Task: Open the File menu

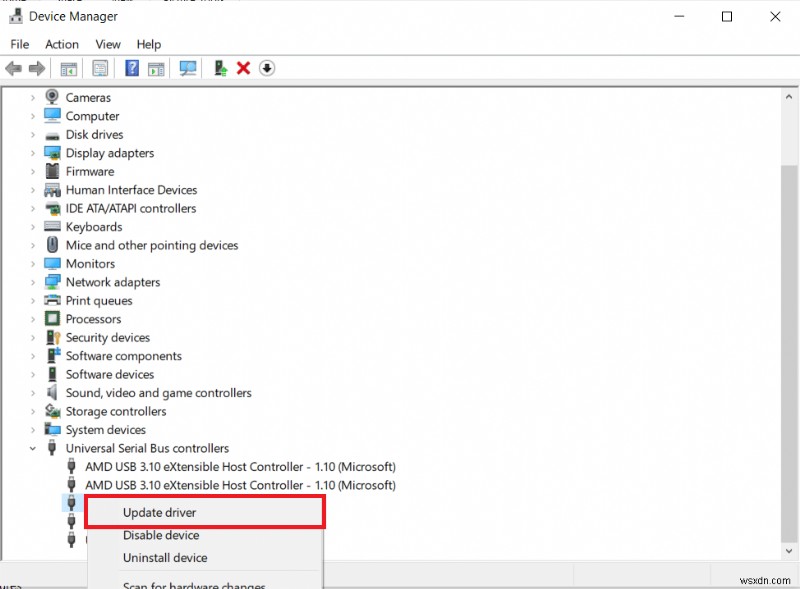Action: [20, 44]
